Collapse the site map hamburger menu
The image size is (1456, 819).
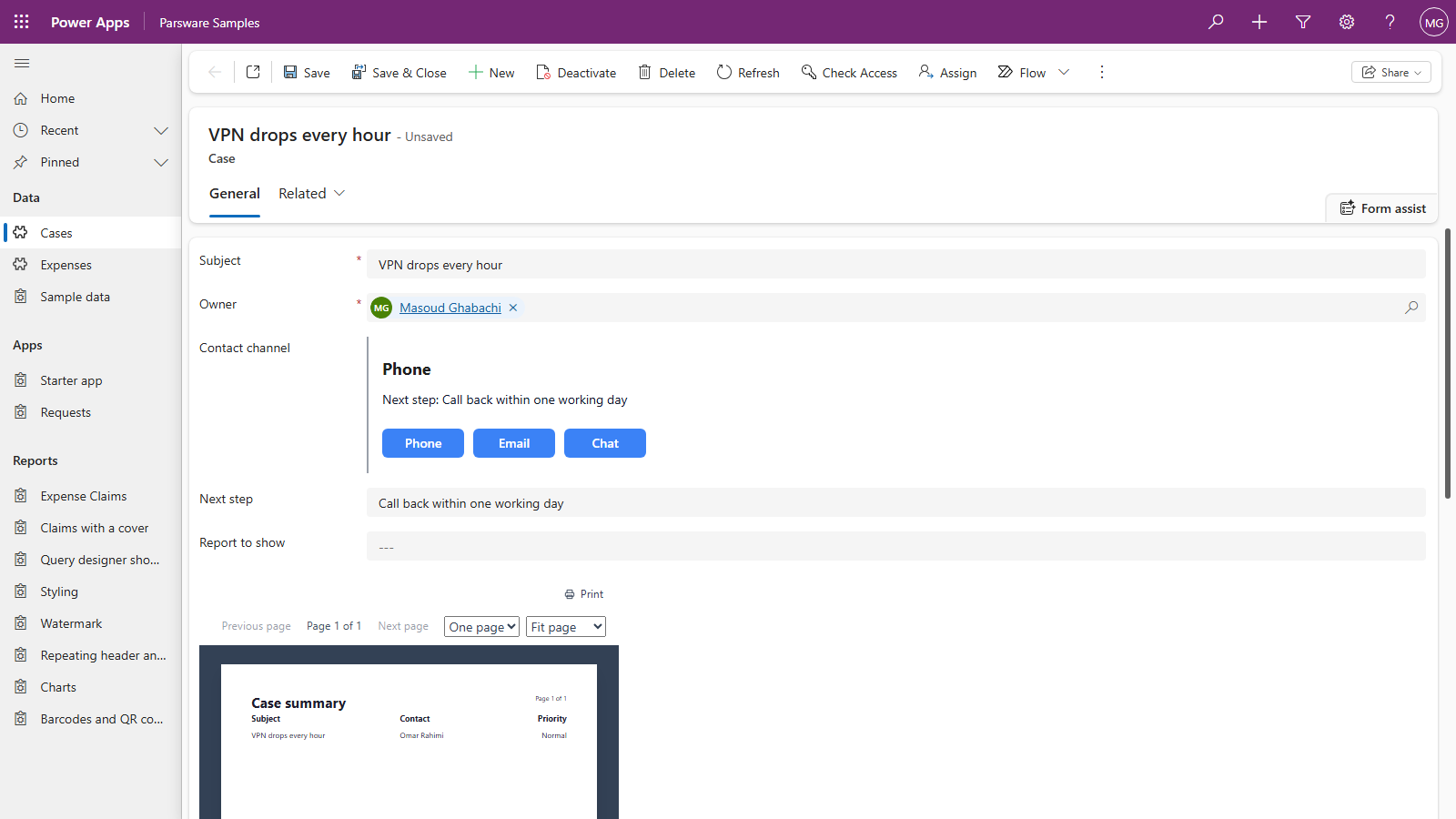coord(22,63)
